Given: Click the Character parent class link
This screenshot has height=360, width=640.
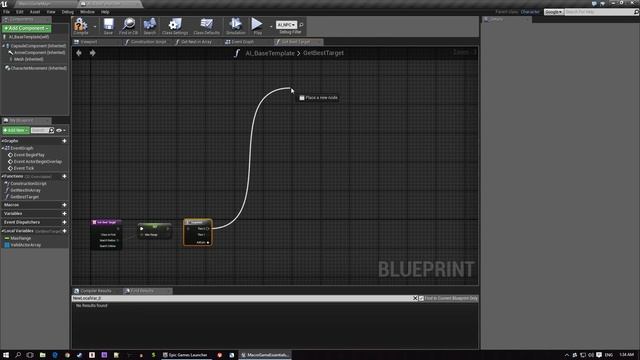Looking at the screenshot, I should 530,12.
